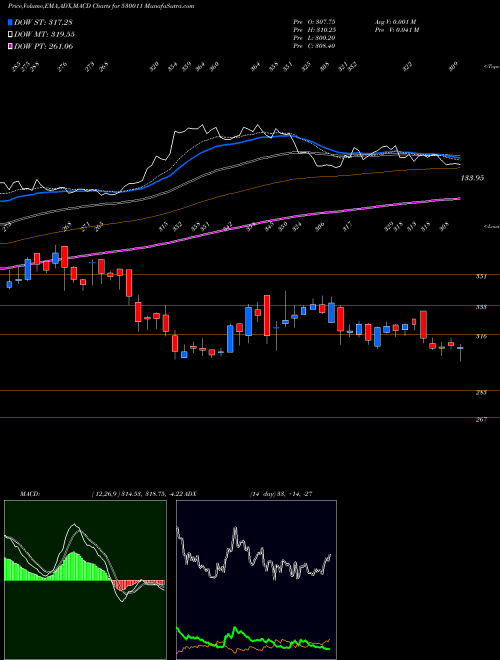The height and width of the screenshot is (660, 500).
Task: Click the 133.95 value beside the EMA lines
Action: pos(472,178)
